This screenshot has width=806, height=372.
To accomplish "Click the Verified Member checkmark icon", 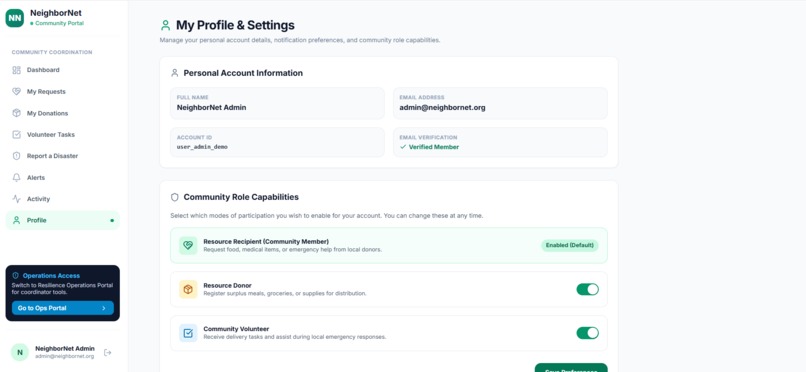I will (403, 147).
